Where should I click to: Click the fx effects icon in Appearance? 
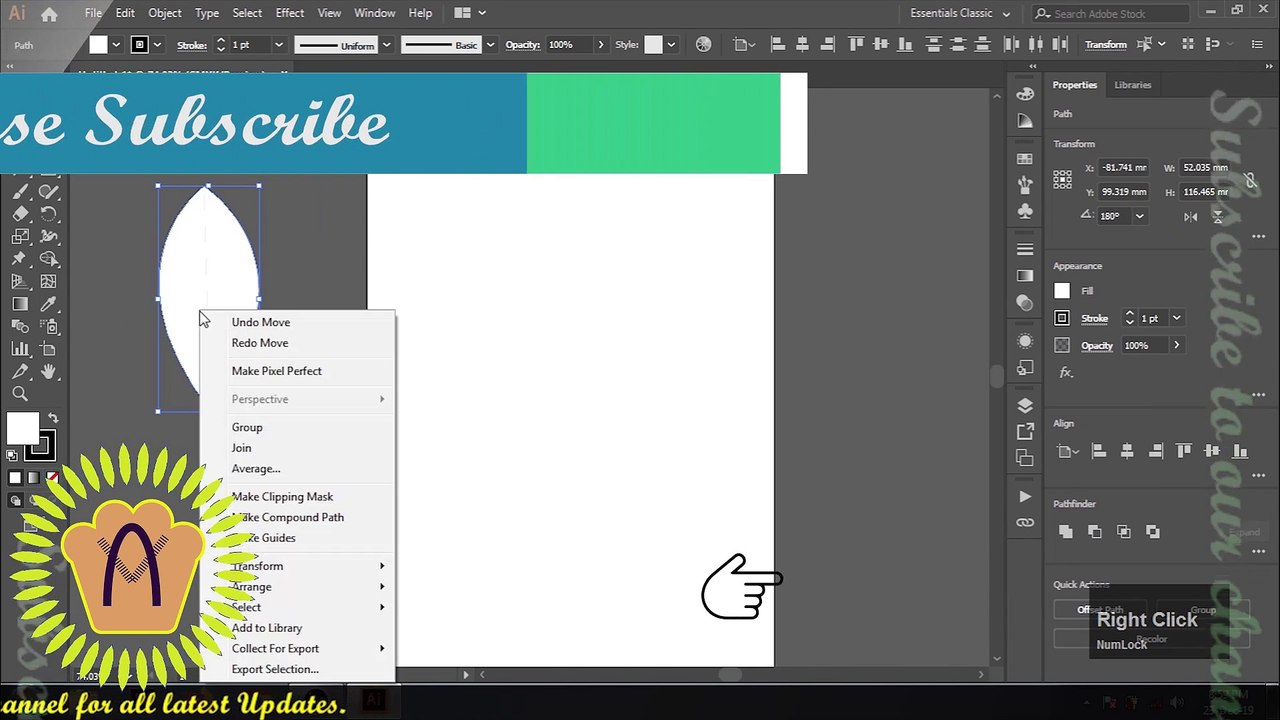click(x=1066, y=373)
